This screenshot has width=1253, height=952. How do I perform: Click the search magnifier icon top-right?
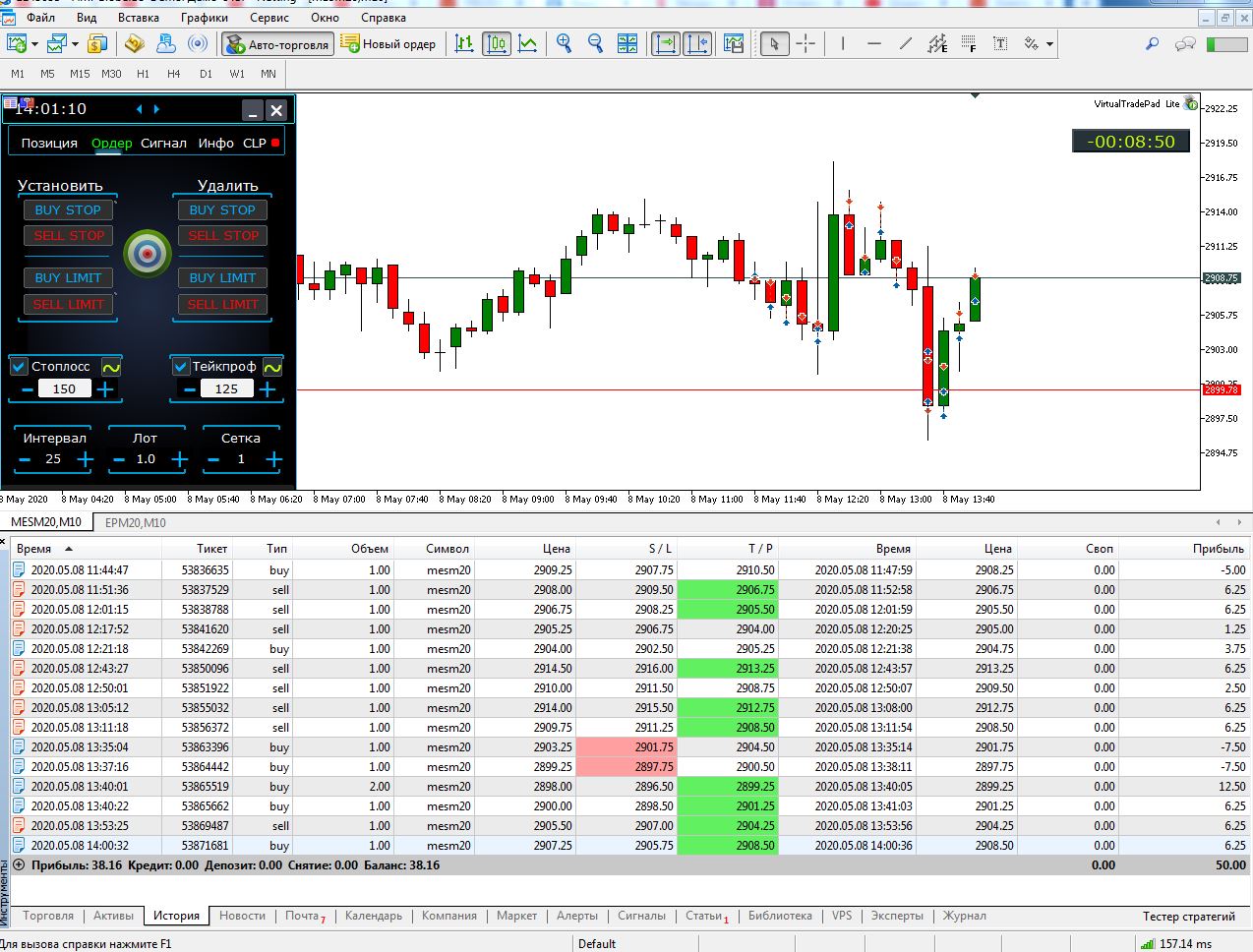pyautogui.click(x=1152, y=43)
